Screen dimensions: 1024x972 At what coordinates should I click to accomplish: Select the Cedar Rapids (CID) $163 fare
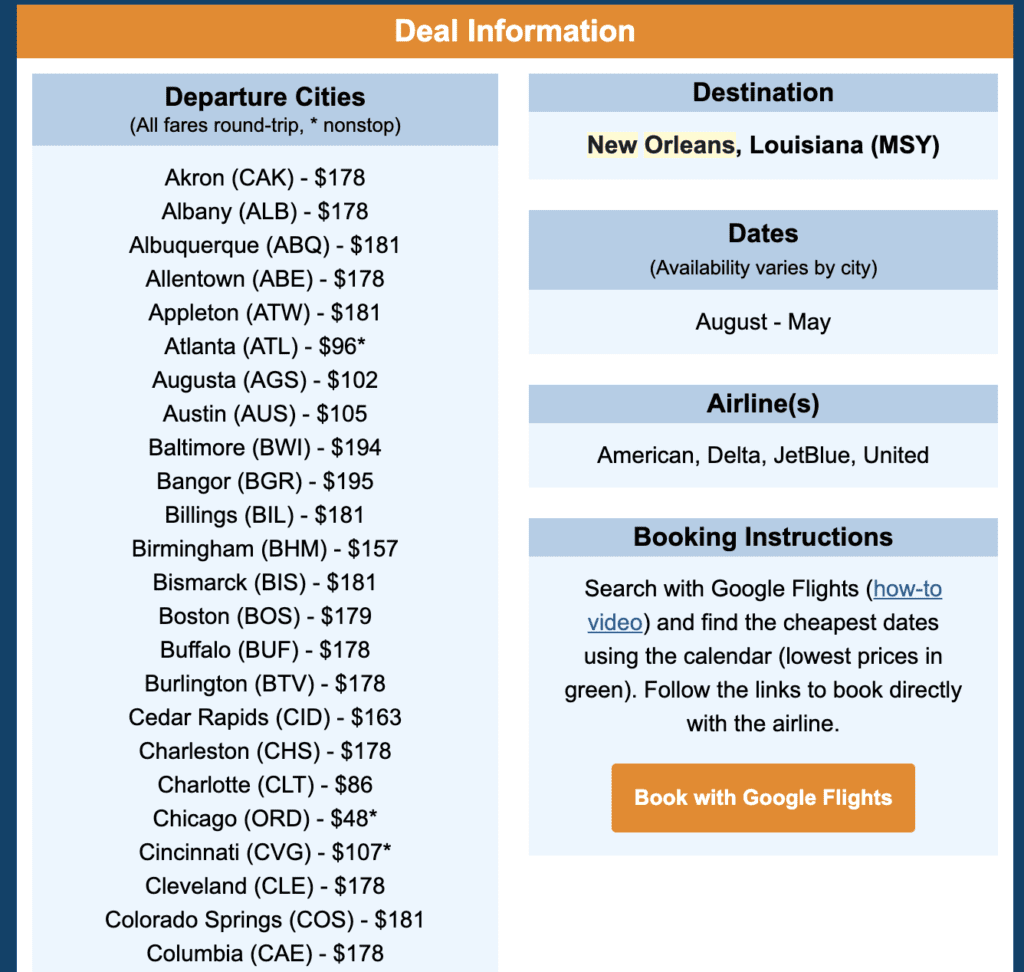(264, 717)
